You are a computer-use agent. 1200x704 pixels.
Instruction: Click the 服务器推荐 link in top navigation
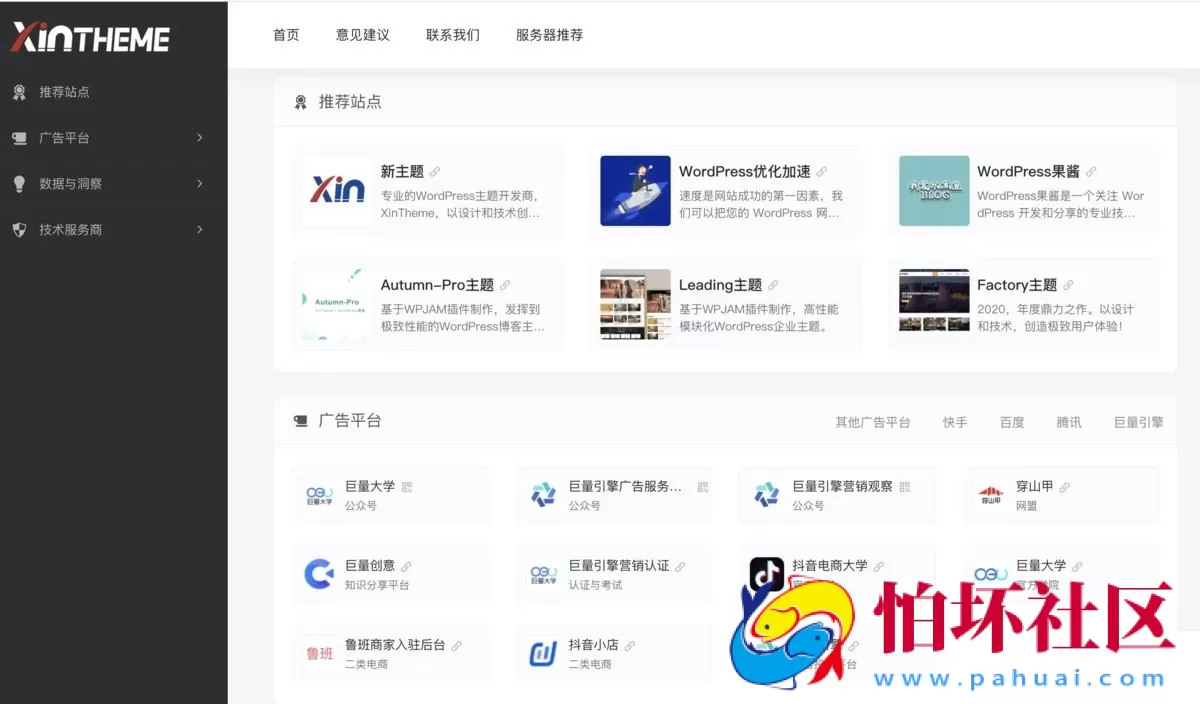pyautogui.click(x=547, y=35)
